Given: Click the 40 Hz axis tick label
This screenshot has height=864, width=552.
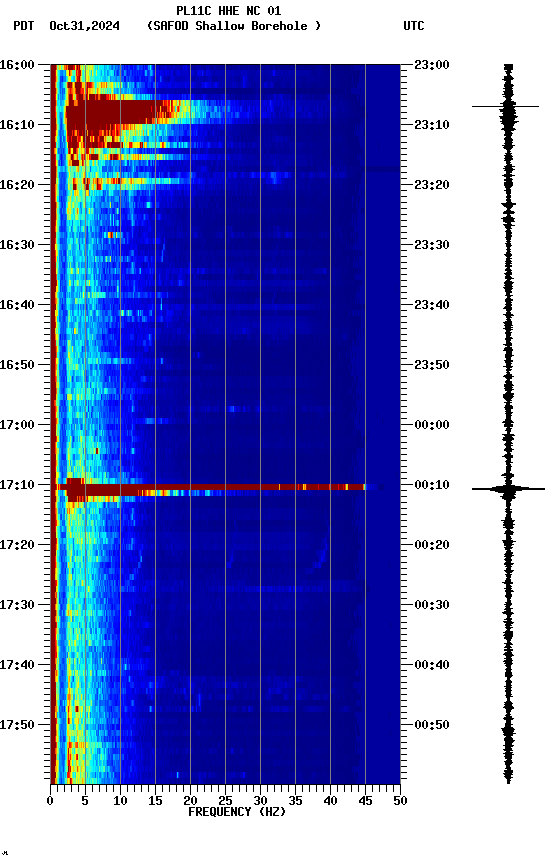Looking at the screenshot, I should 330,801.
